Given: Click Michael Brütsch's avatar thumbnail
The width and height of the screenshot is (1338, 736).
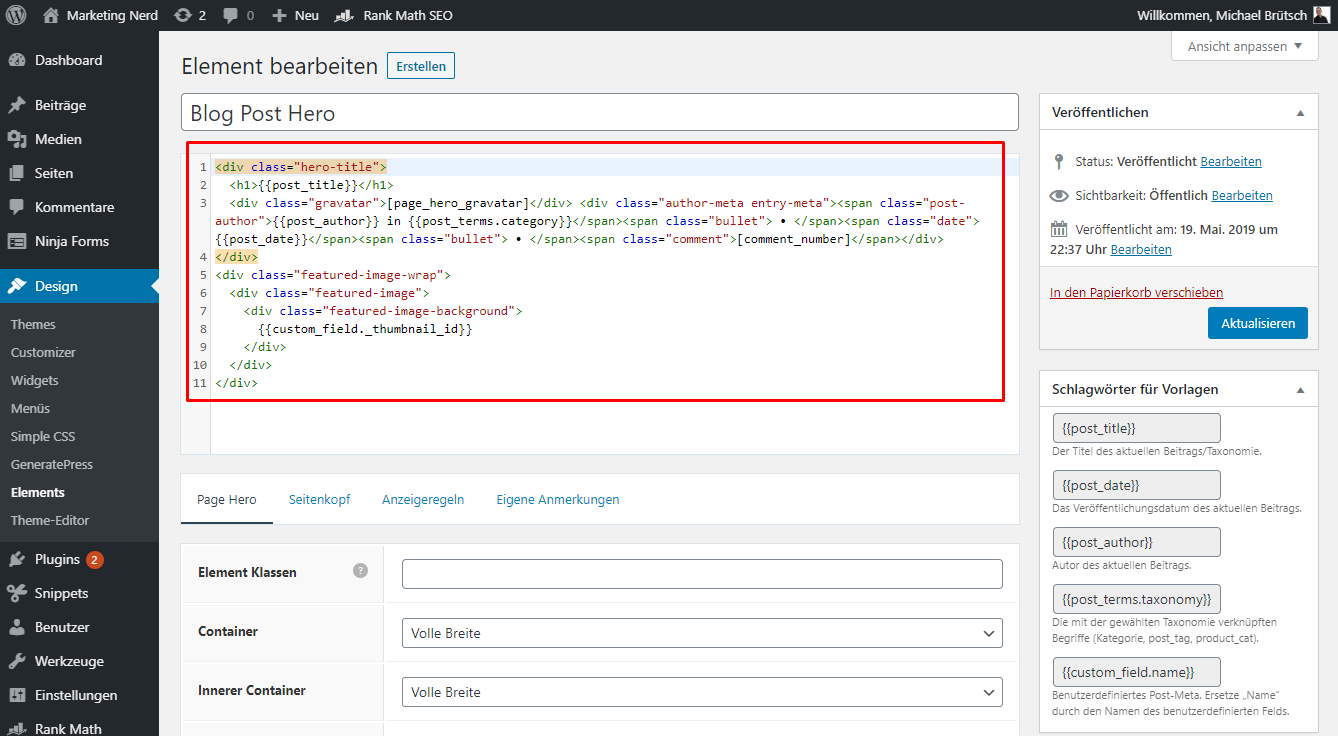Looking at the screenshot, I should point(1321,16).
